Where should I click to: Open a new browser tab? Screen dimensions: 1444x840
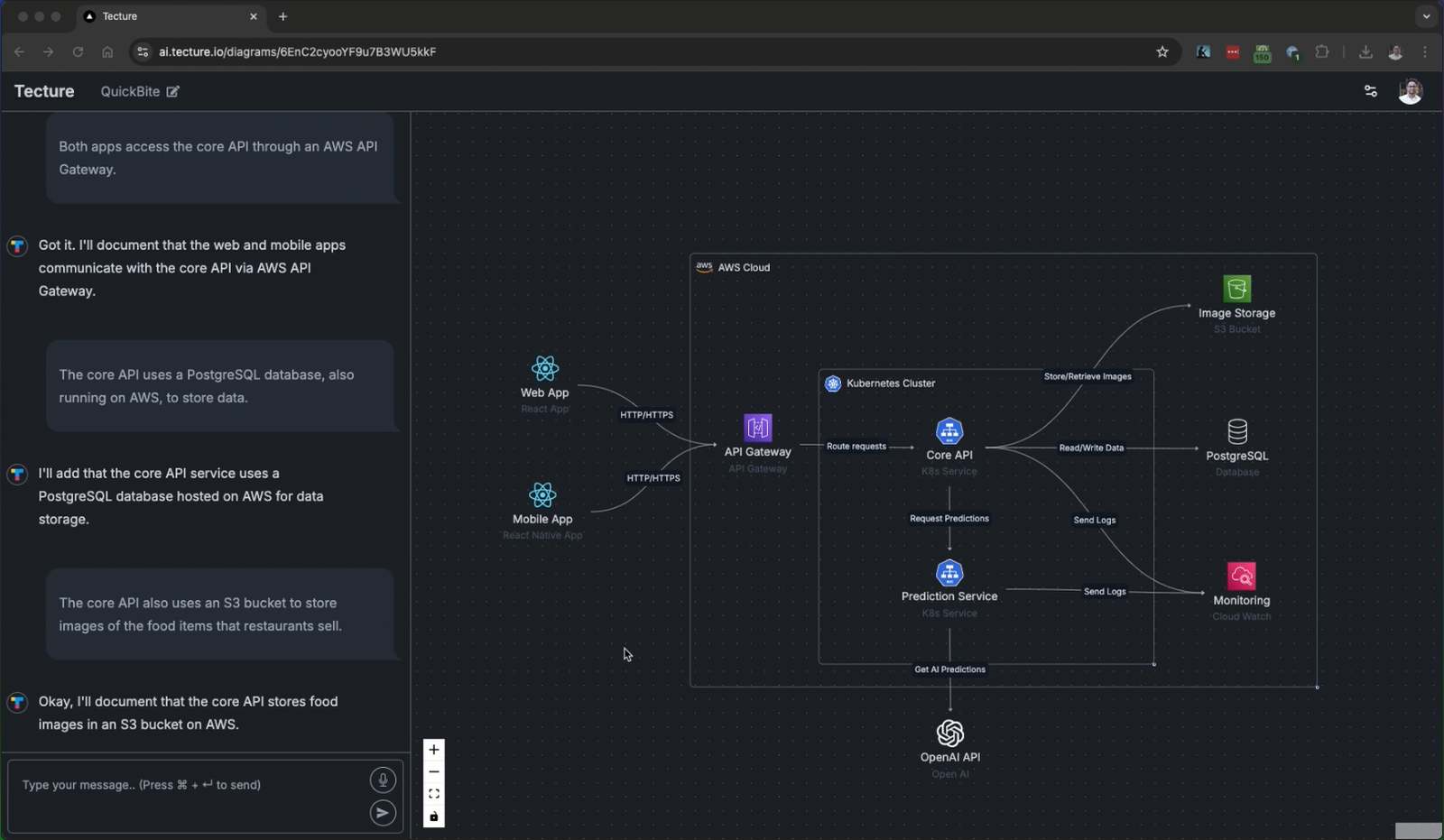[283, 16]
